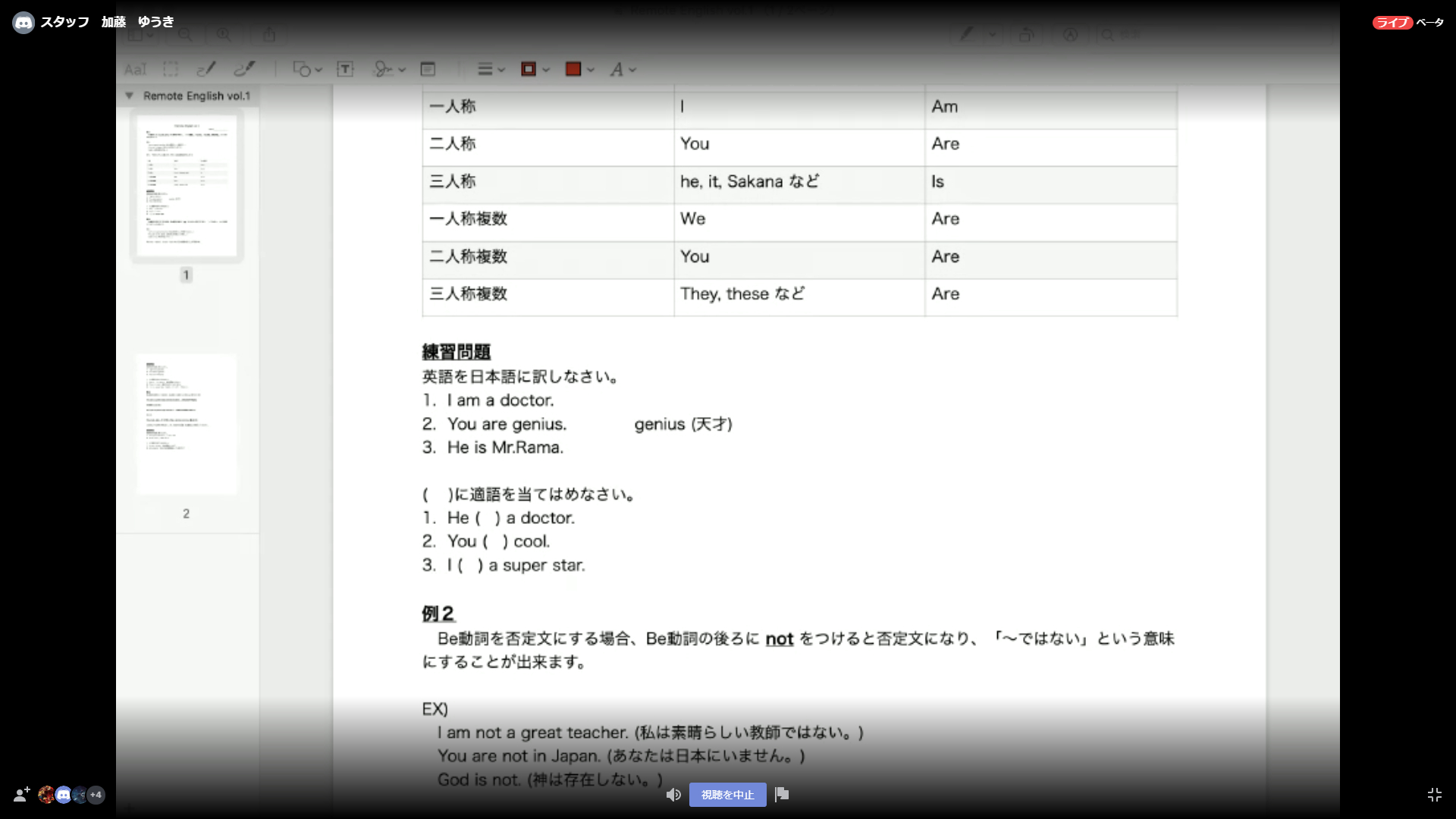Add a note annotation
Image resolution: width=1456 pixels, height=819 pixels.
click(428, 70)
